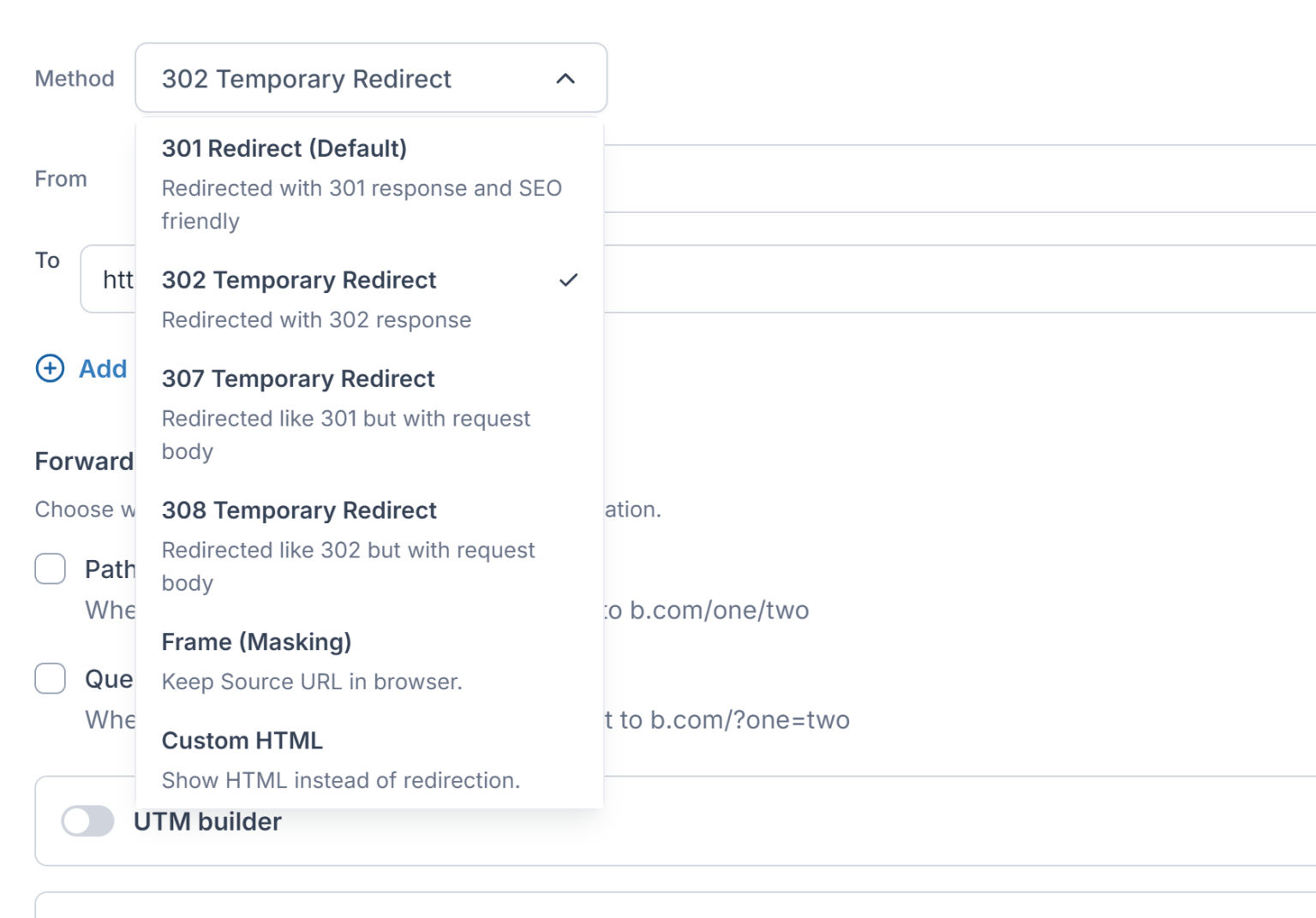Screen dimensions: 1316x918
Task: Select 302 Temporary Redirect again
Action: 299,280
